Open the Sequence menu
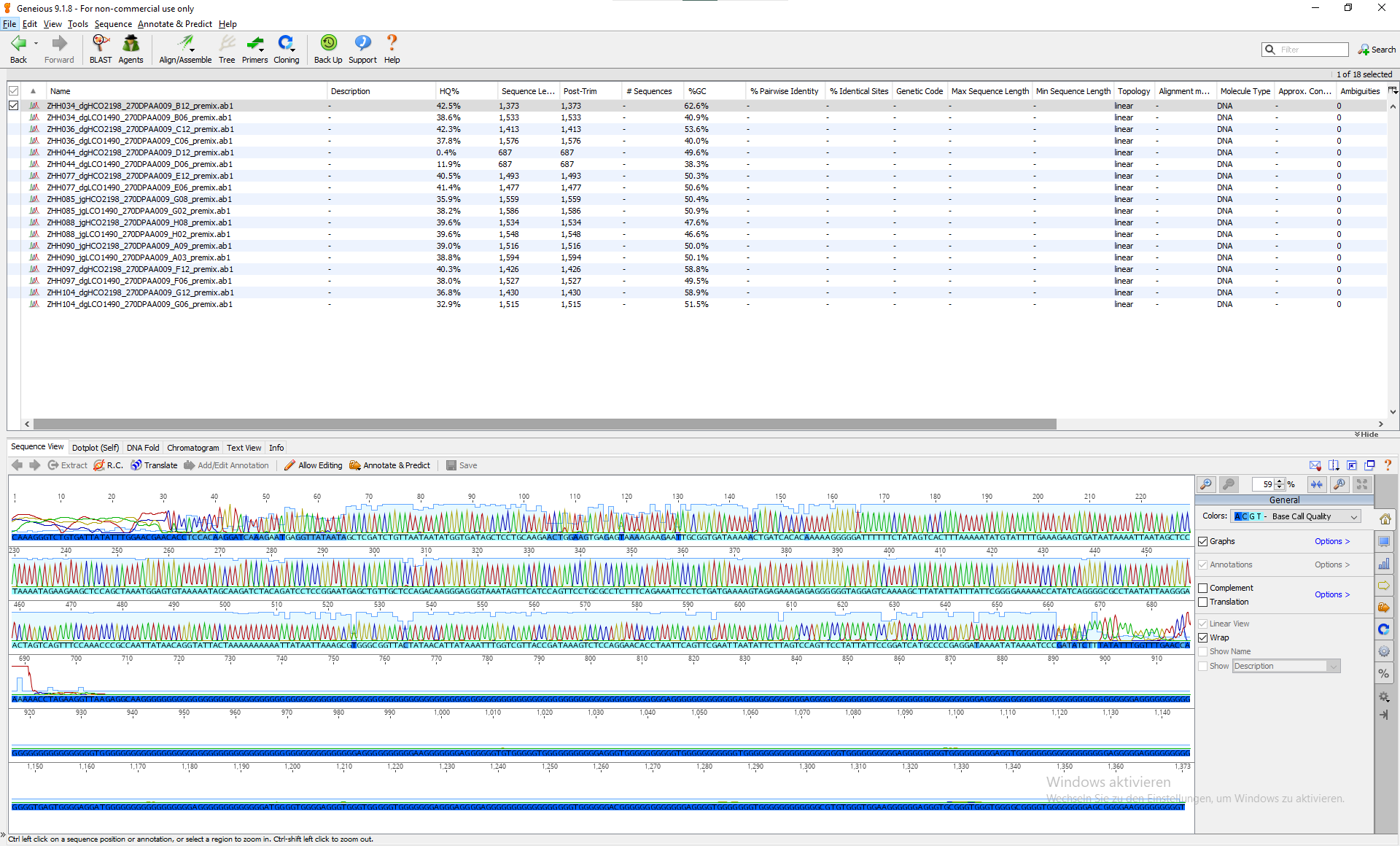Viewport: 1400px width, 846px height. 113,24
